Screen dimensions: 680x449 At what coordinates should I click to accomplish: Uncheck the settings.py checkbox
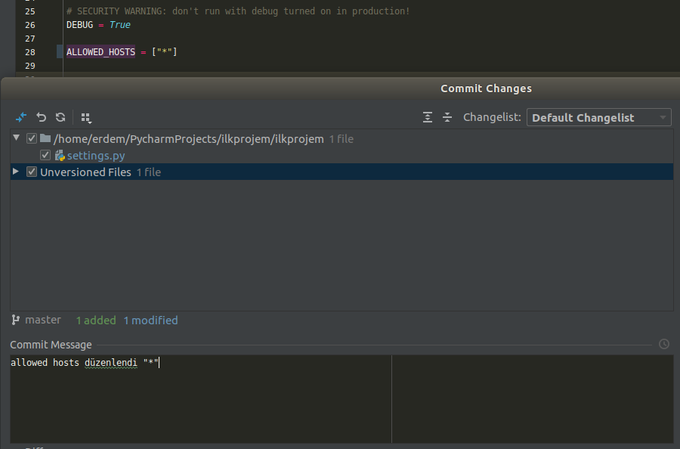pyautogui.click(x=45, y=155)
